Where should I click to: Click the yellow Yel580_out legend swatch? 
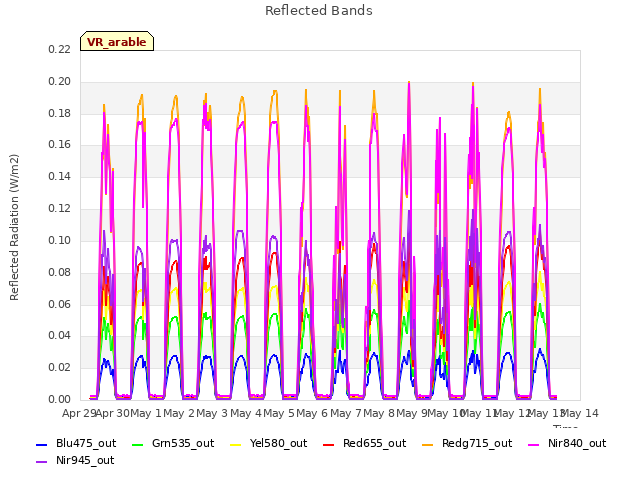click(236, 444)
